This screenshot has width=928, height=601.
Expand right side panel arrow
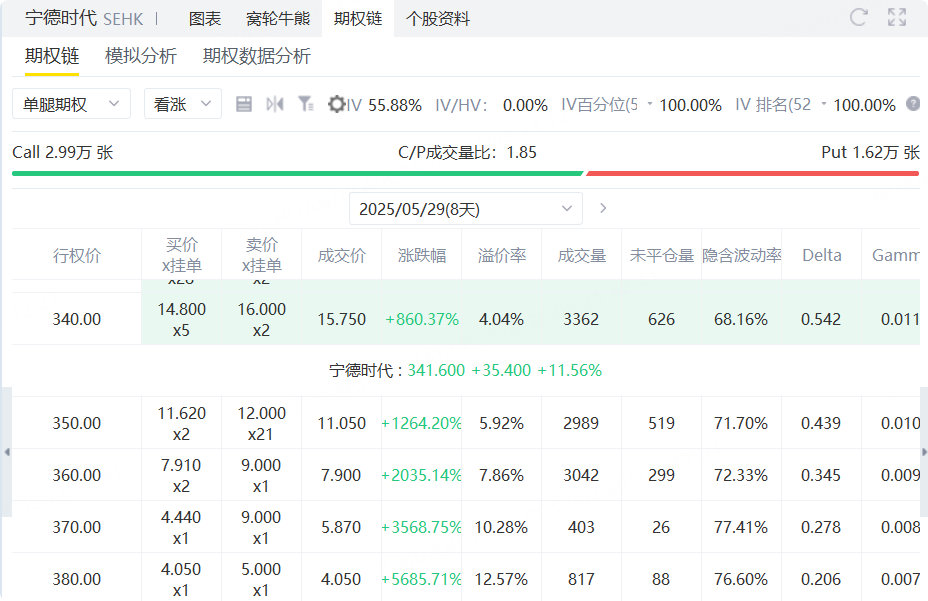click(x=924, y=452)
